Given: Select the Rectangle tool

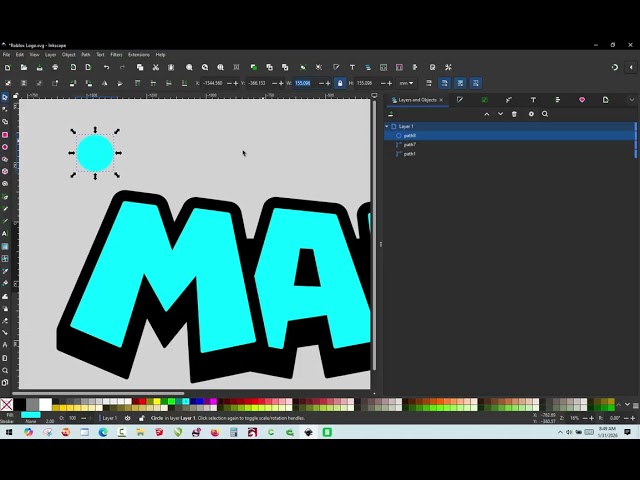Looking at the screenshot, I should (x=5, y=135).
